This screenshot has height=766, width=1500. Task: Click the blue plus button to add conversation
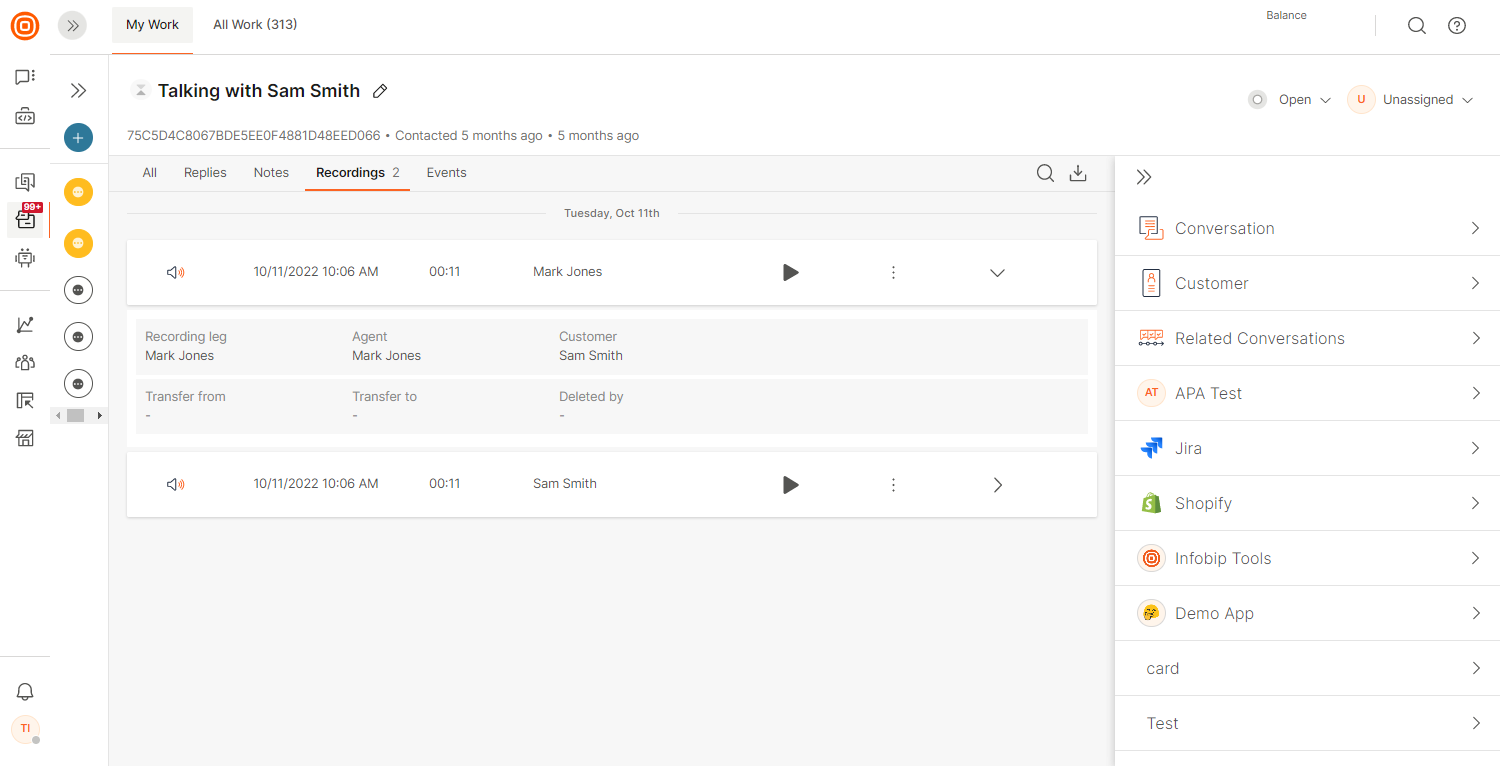pos(78,138)
